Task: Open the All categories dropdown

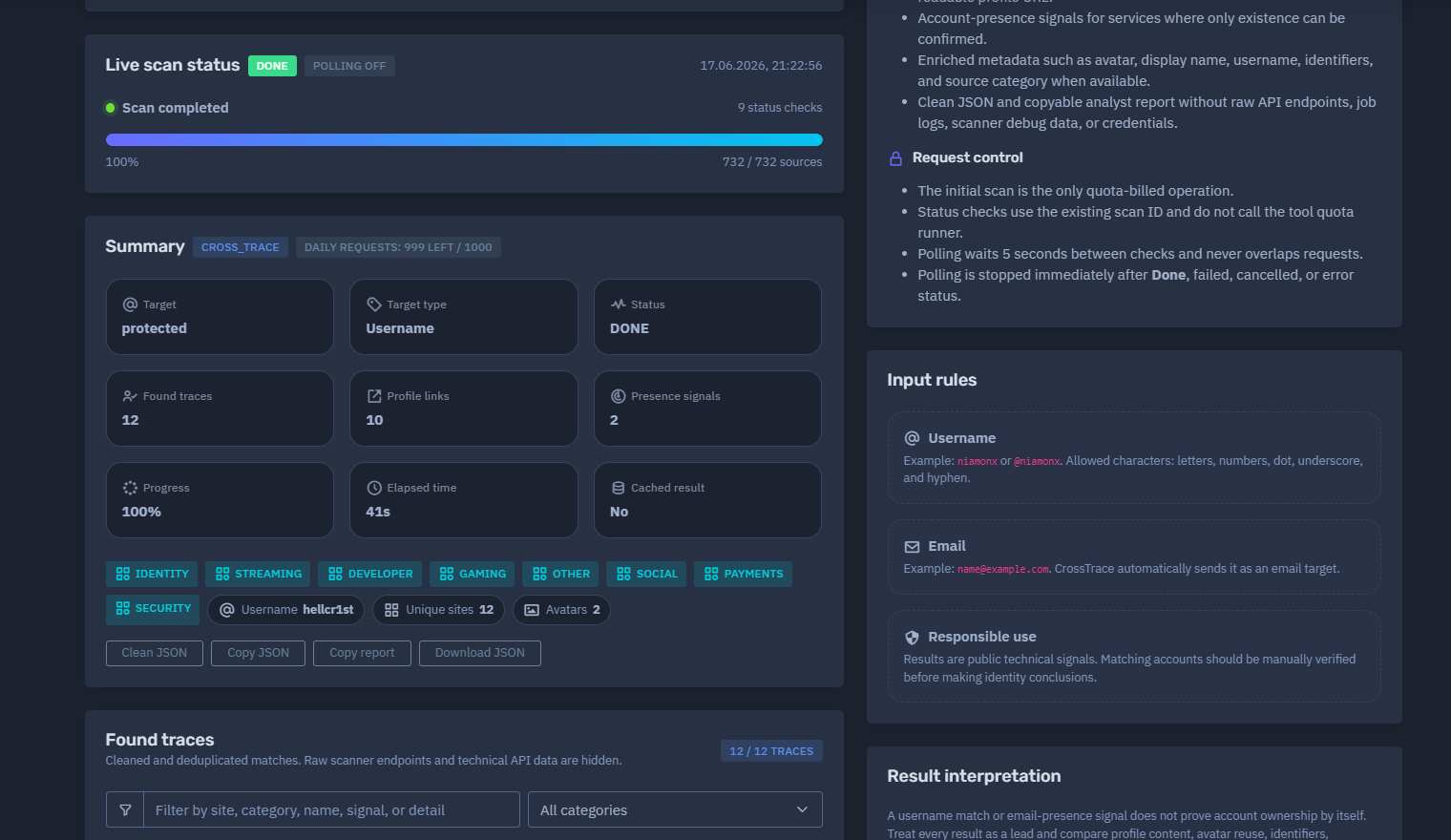Action: (675, 809)
